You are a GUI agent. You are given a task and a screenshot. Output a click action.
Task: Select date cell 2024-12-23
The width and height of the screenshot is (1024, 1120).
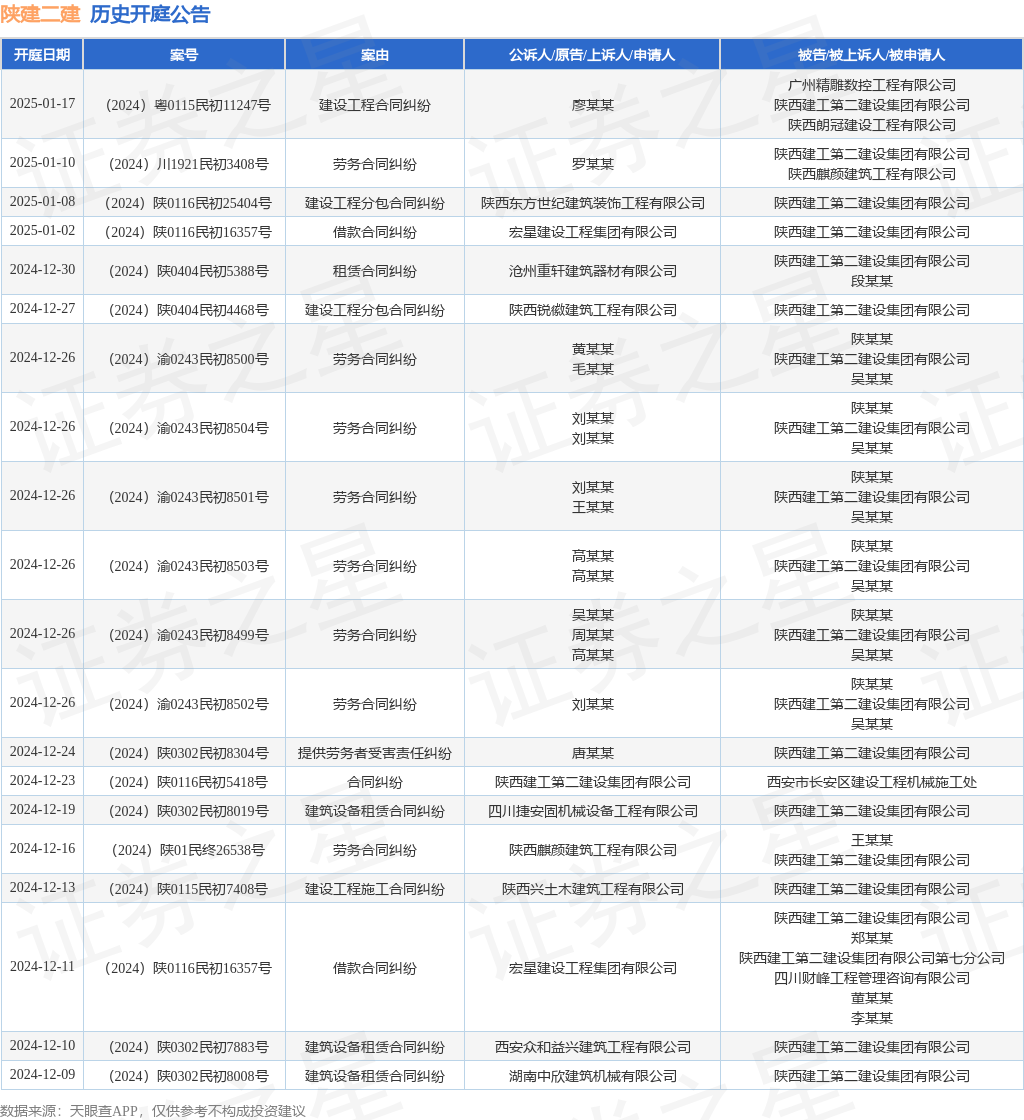(42, 781)
